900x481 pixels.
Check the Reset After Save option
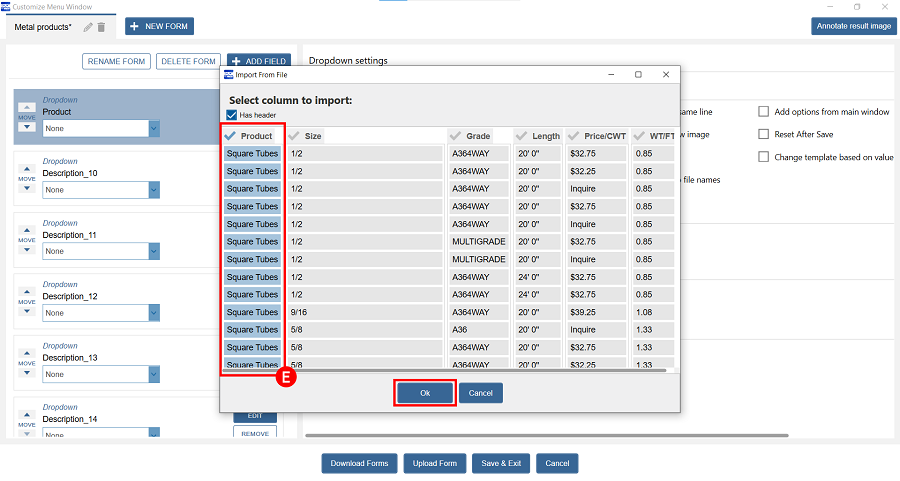(764, 134)
